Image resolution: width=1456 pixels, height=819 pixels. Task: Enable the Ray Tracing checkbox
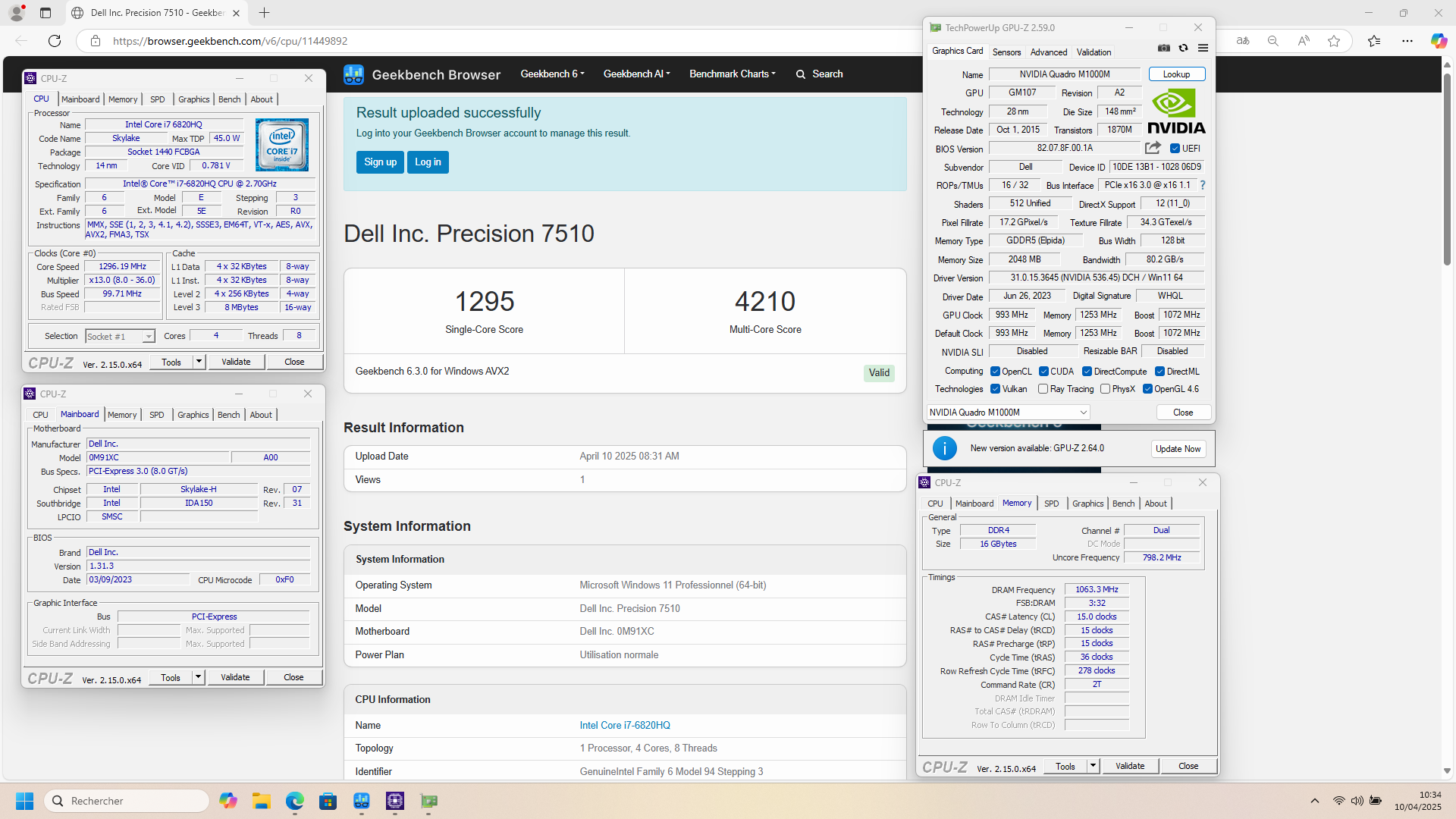(1043, 389)
